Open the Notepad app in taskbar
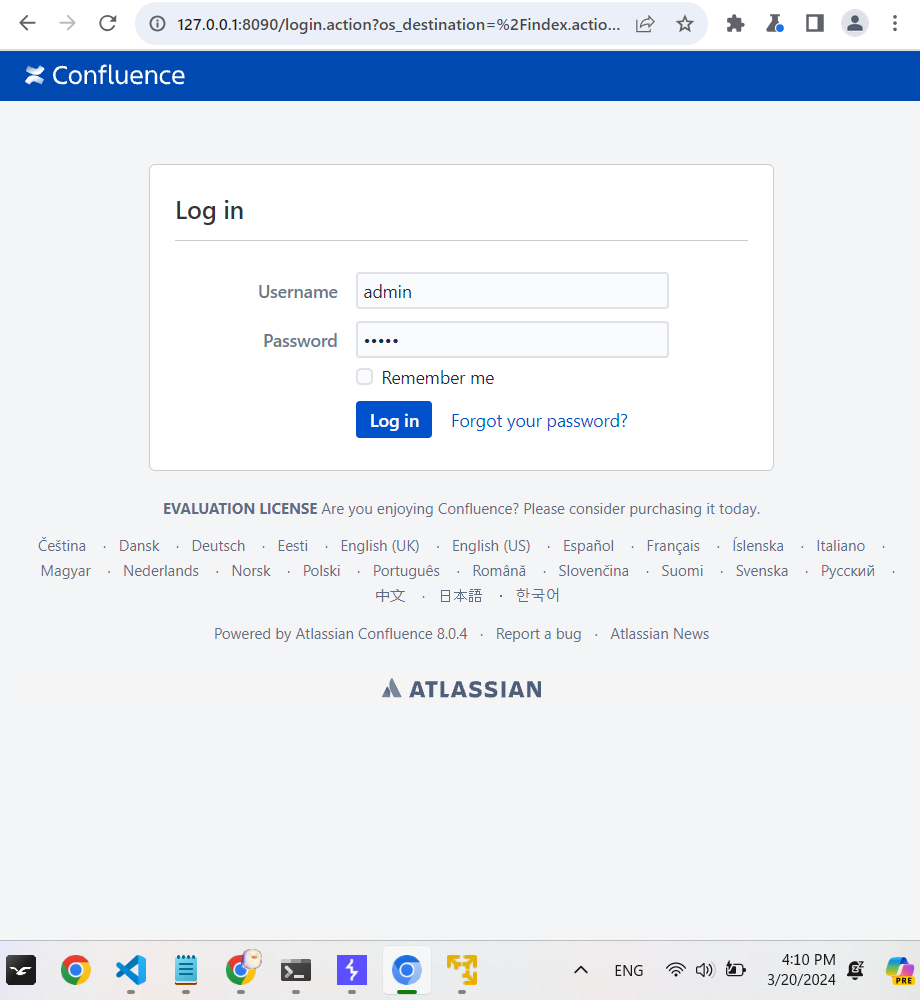The height and width of the screenshot is (1000, 920). point(186,971)
